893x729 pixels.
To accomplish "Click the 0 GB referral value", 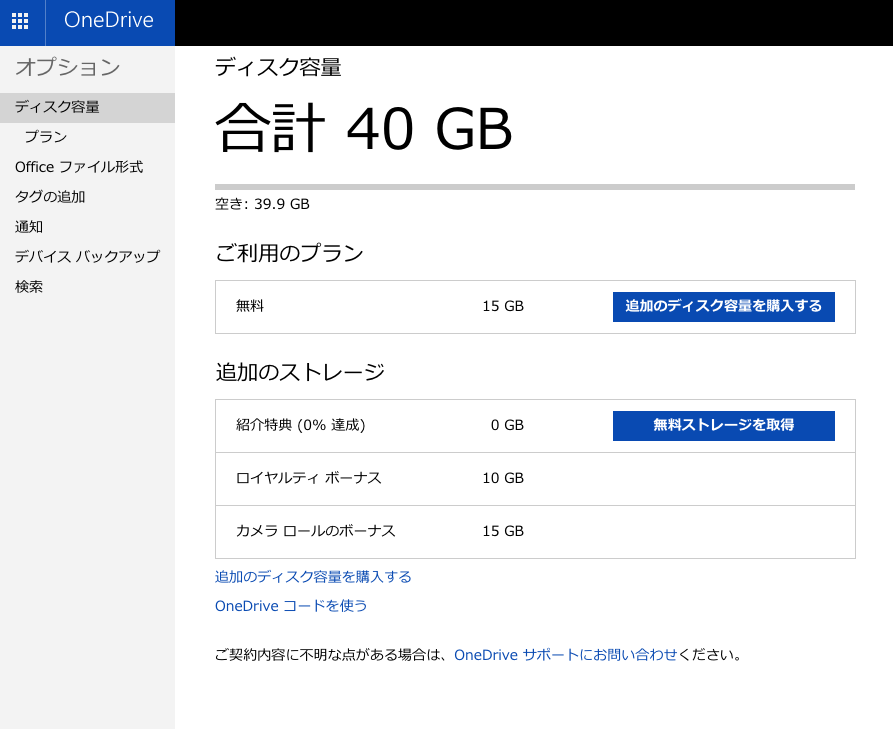I will (507, 425).
